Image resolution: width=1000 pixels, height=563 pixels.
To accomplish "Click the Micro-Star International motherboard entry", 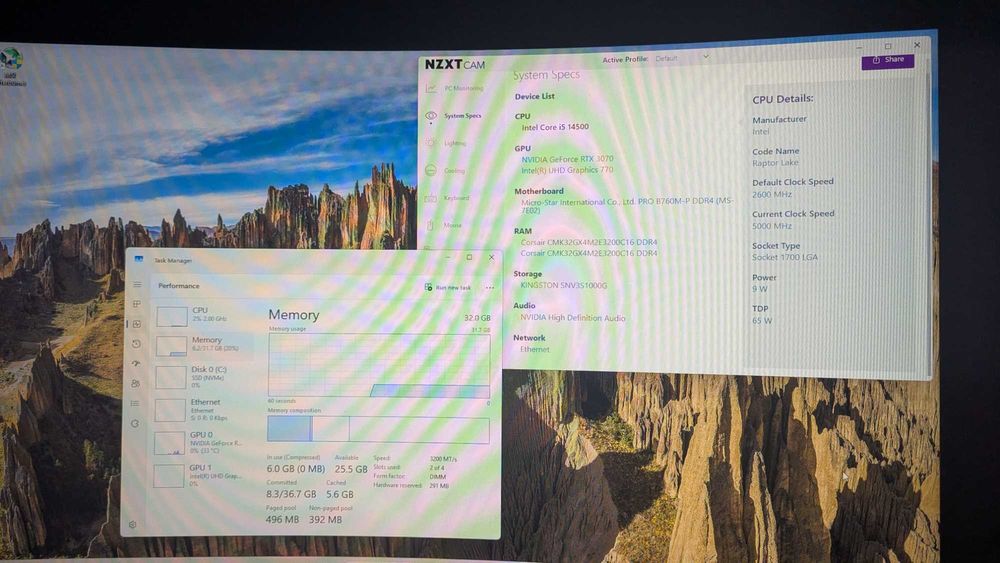I will pyautogui.click(x=626, y=205).
